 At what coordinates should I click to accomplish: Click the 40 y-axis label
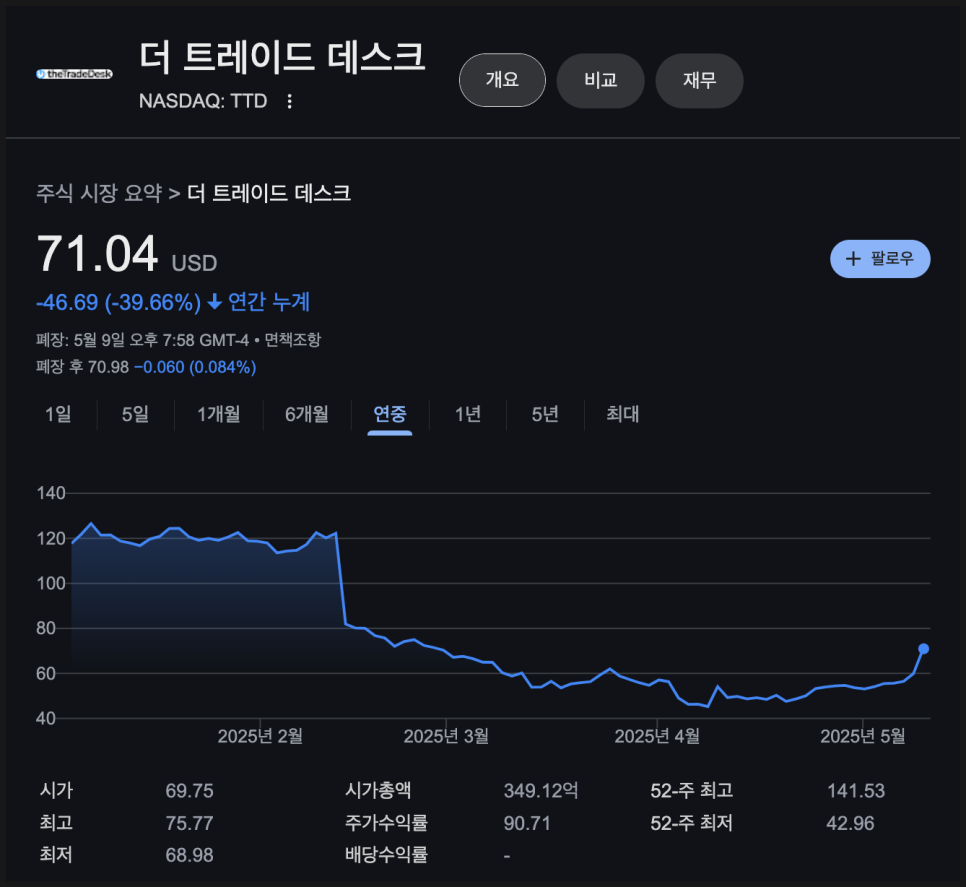46,719
